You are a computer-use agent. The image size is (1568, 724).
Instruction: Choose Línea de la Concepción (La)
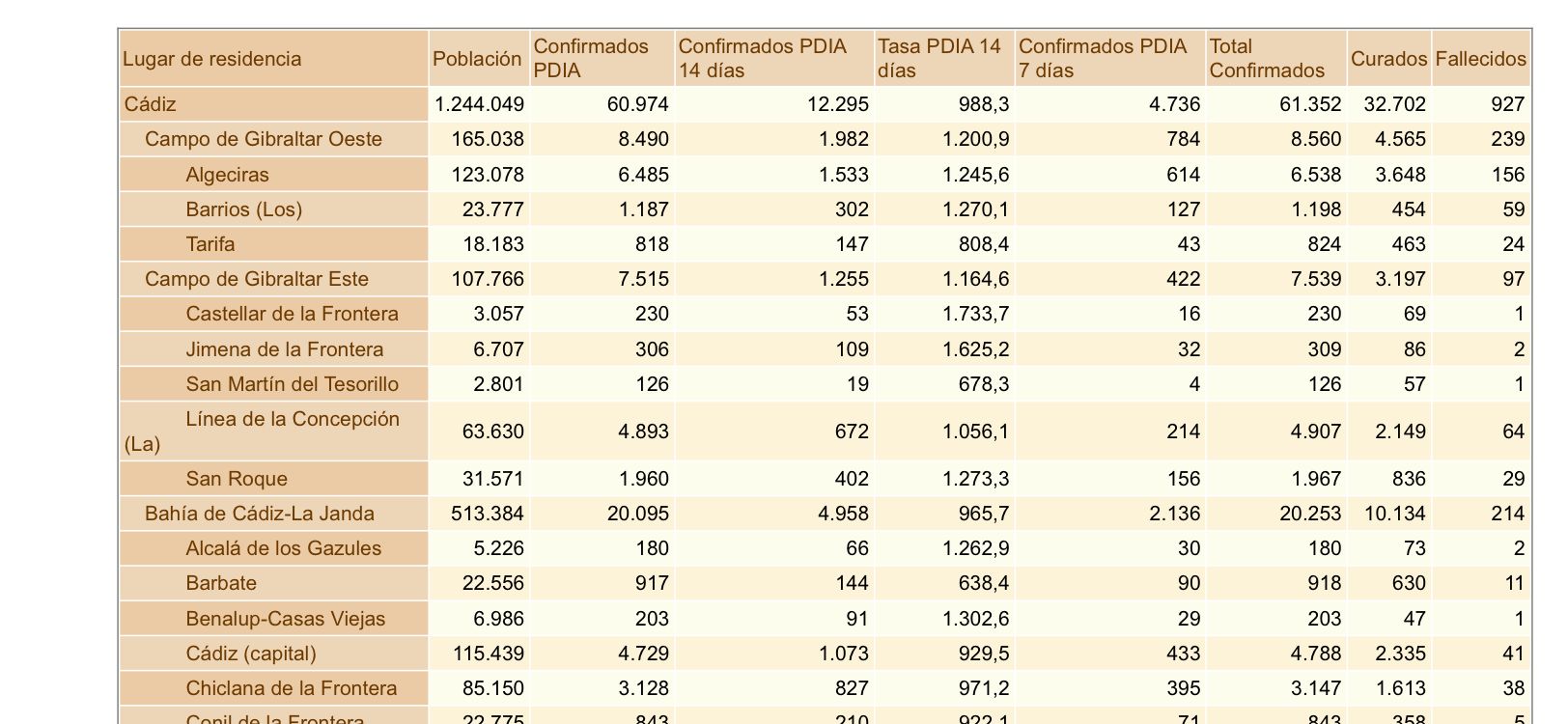coord(292,420)
